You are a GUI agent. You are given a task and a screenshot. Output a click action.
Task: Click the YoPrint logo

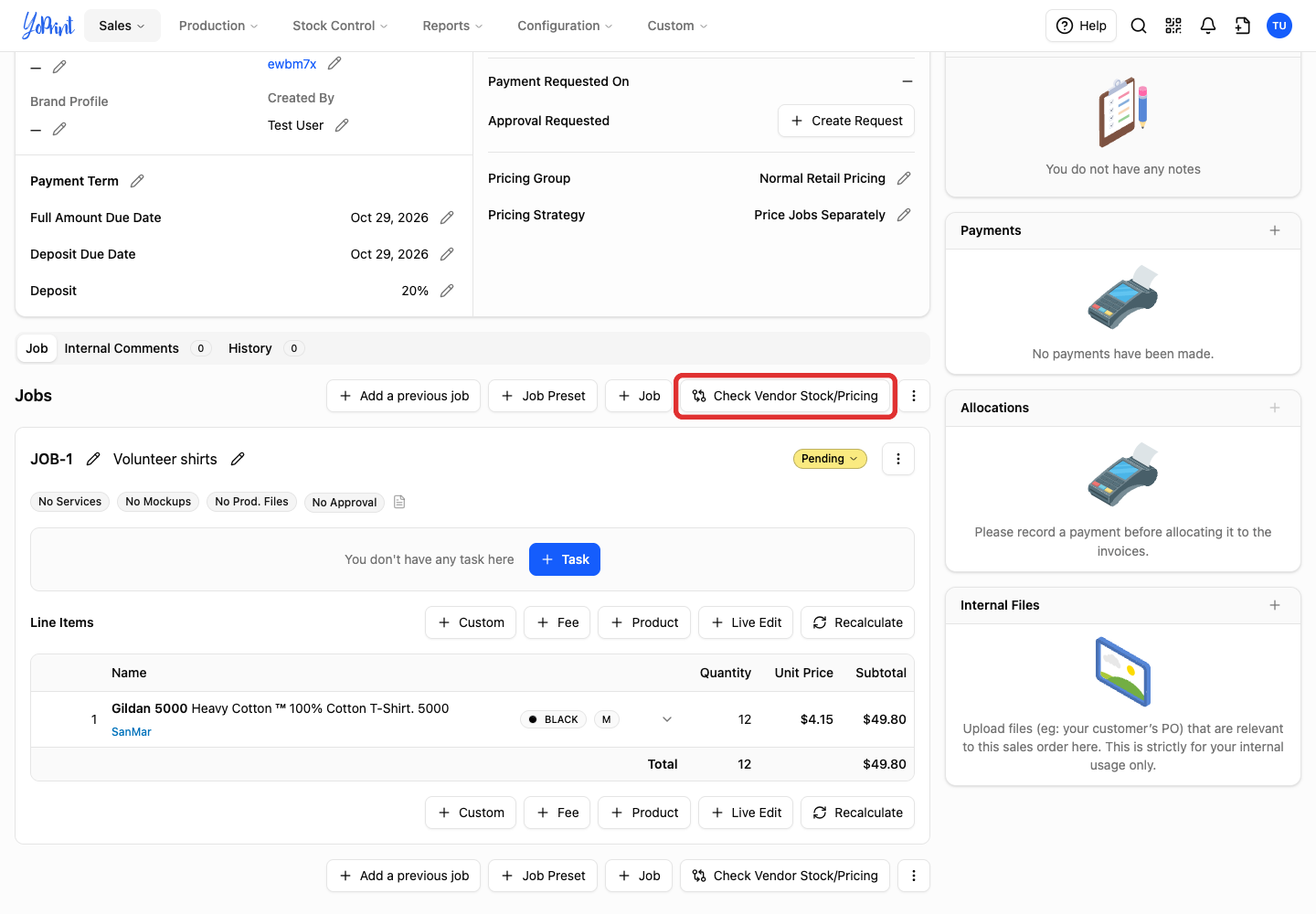coord(48,26)
